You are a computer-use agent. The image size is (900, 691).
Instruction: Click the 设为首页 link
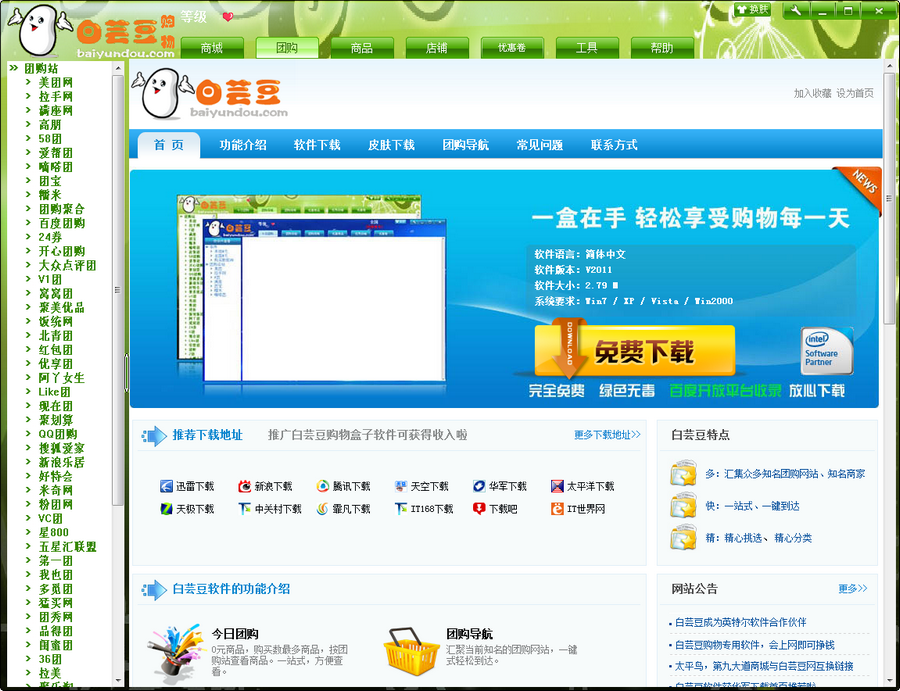tap(855, 94)
